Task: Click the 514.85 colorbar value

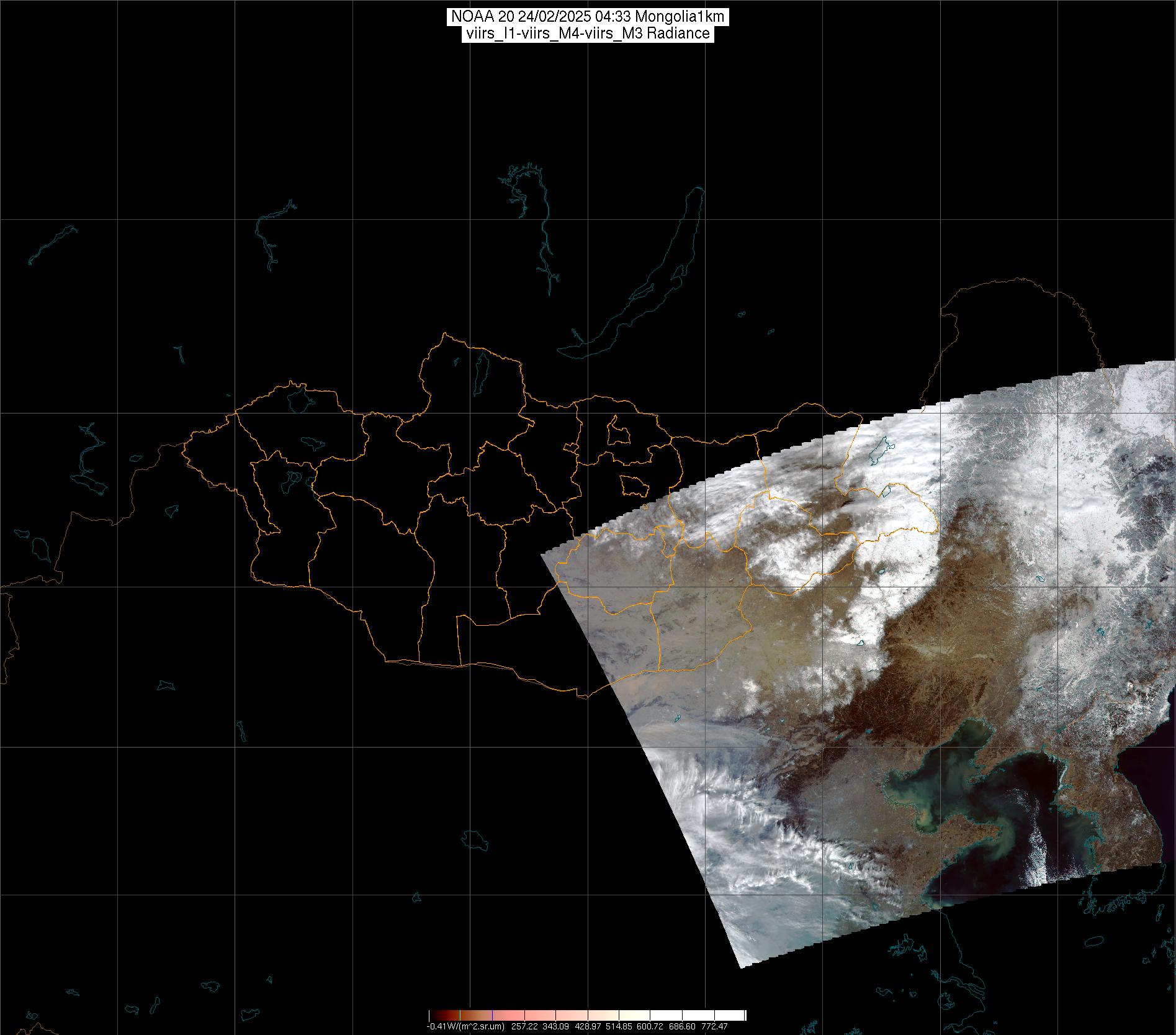Action: click(619, 1026)
